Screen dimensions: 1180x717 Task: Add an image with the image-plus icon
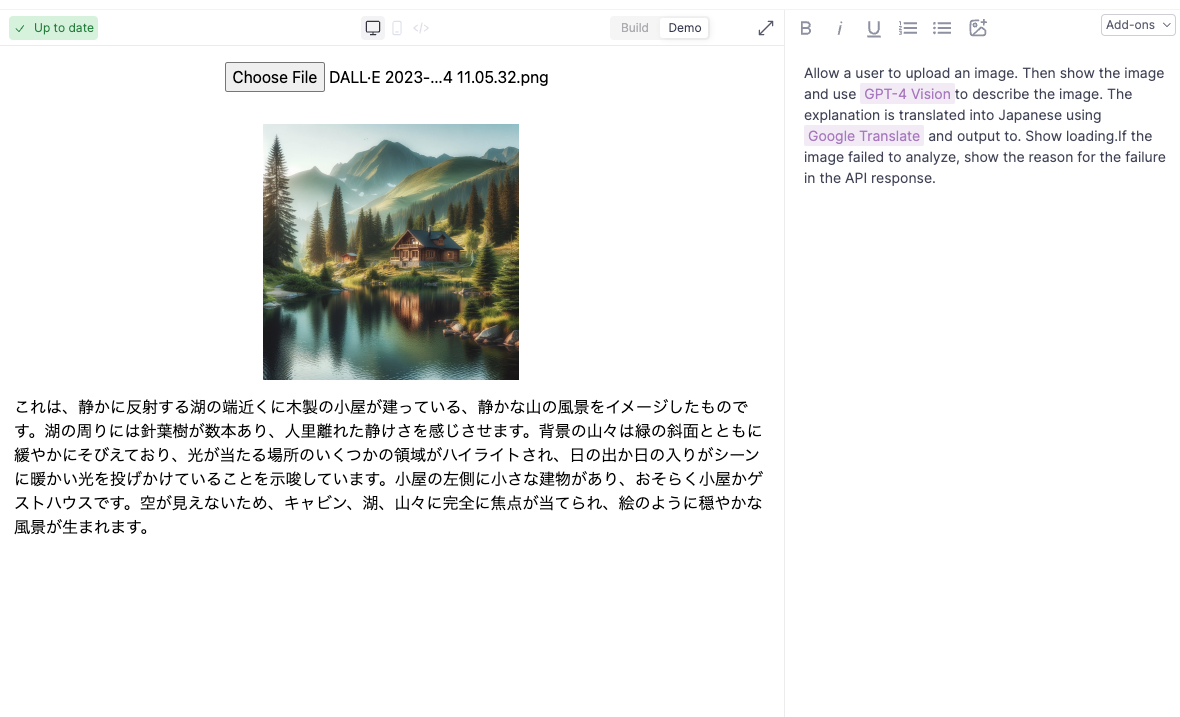(x=978, y=28)
